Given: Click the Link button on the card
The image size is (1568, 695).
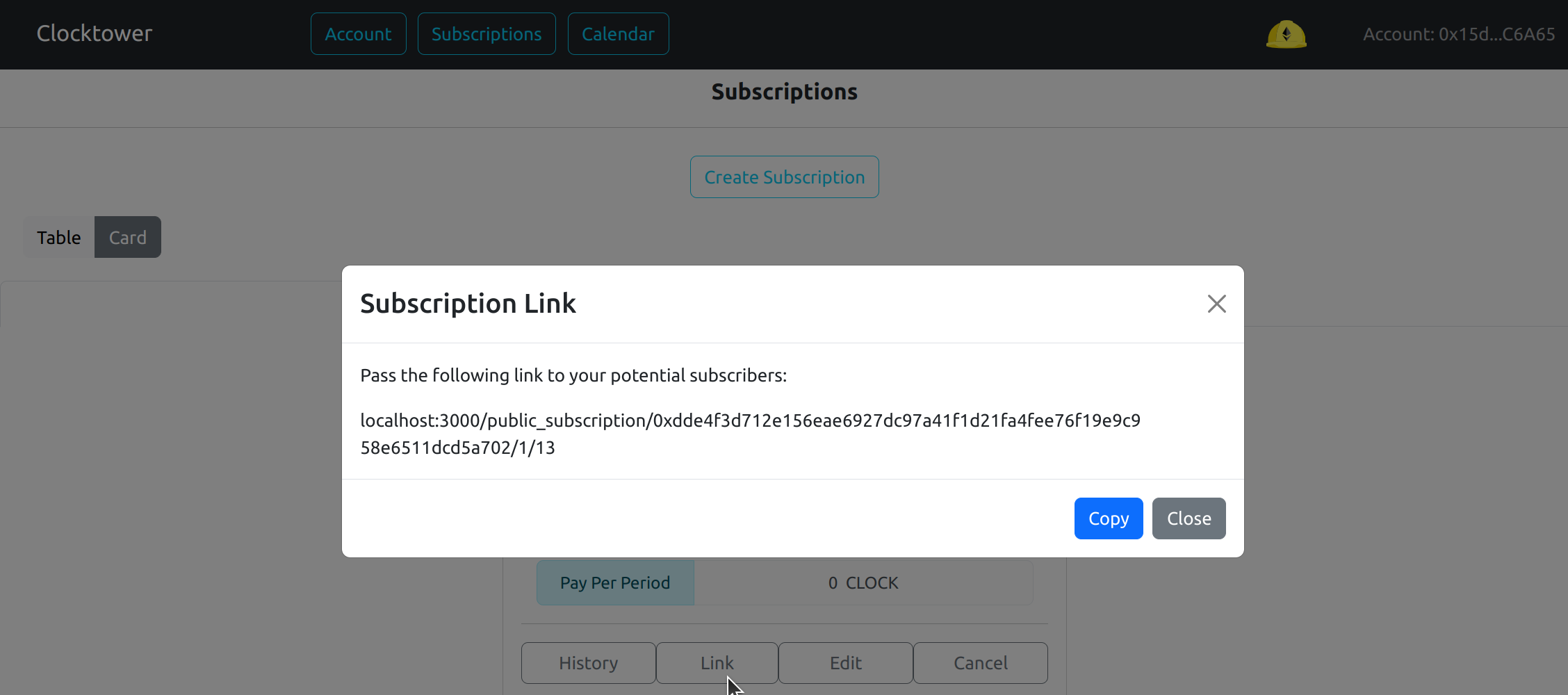Looking at the screenshot, I should (717, 663).
